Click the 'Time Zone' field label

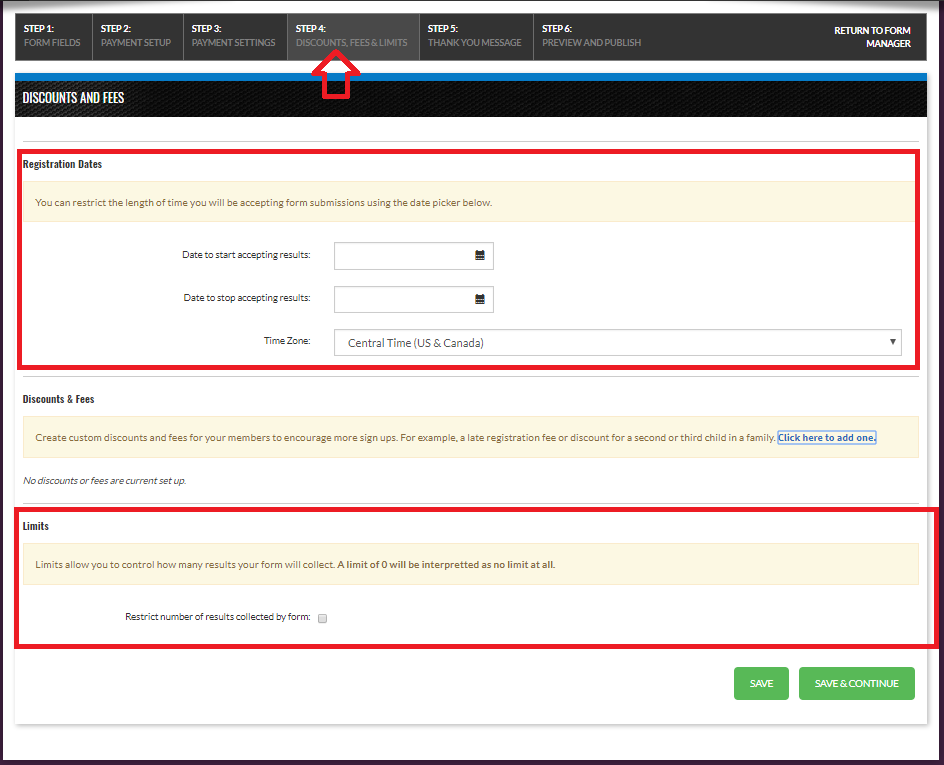point(287,341)
